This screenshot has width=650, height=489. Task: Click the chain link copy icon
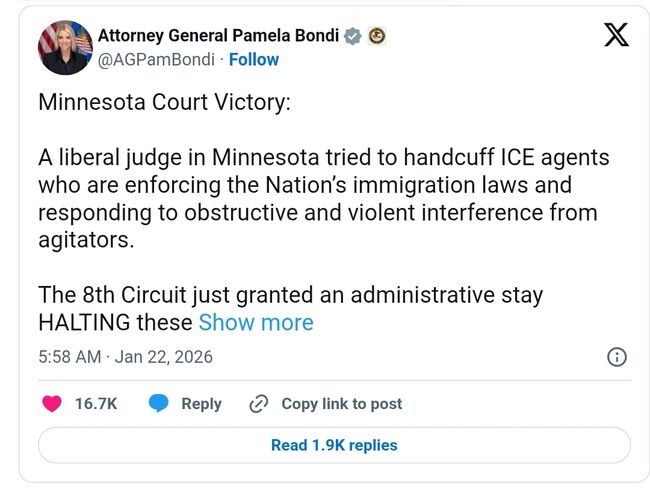[x=258, y=404]
